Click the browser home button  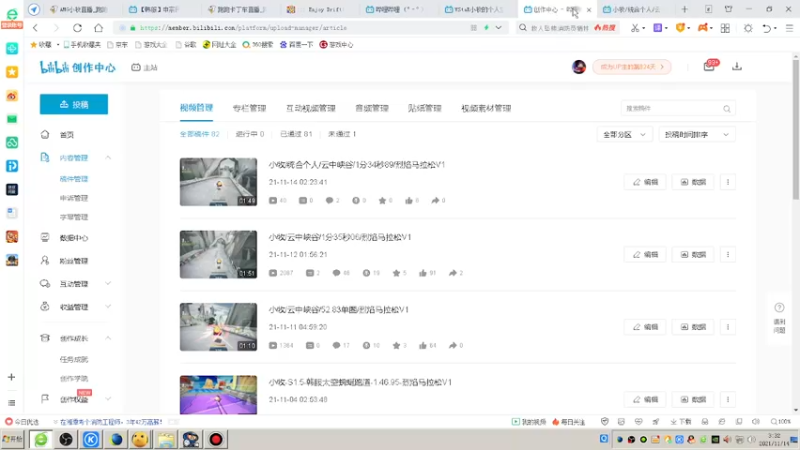[98, 28]
